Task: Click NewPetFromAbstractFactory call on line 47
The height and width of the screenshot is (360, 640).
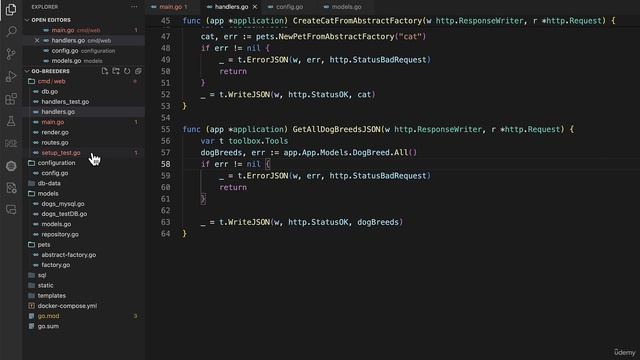Action: tap(337, 37)
